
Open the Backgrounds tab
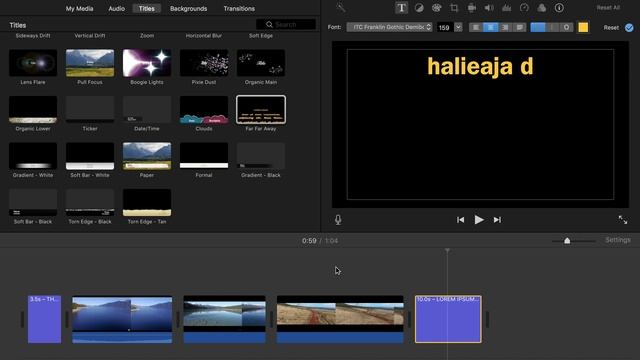coord(189,8)
